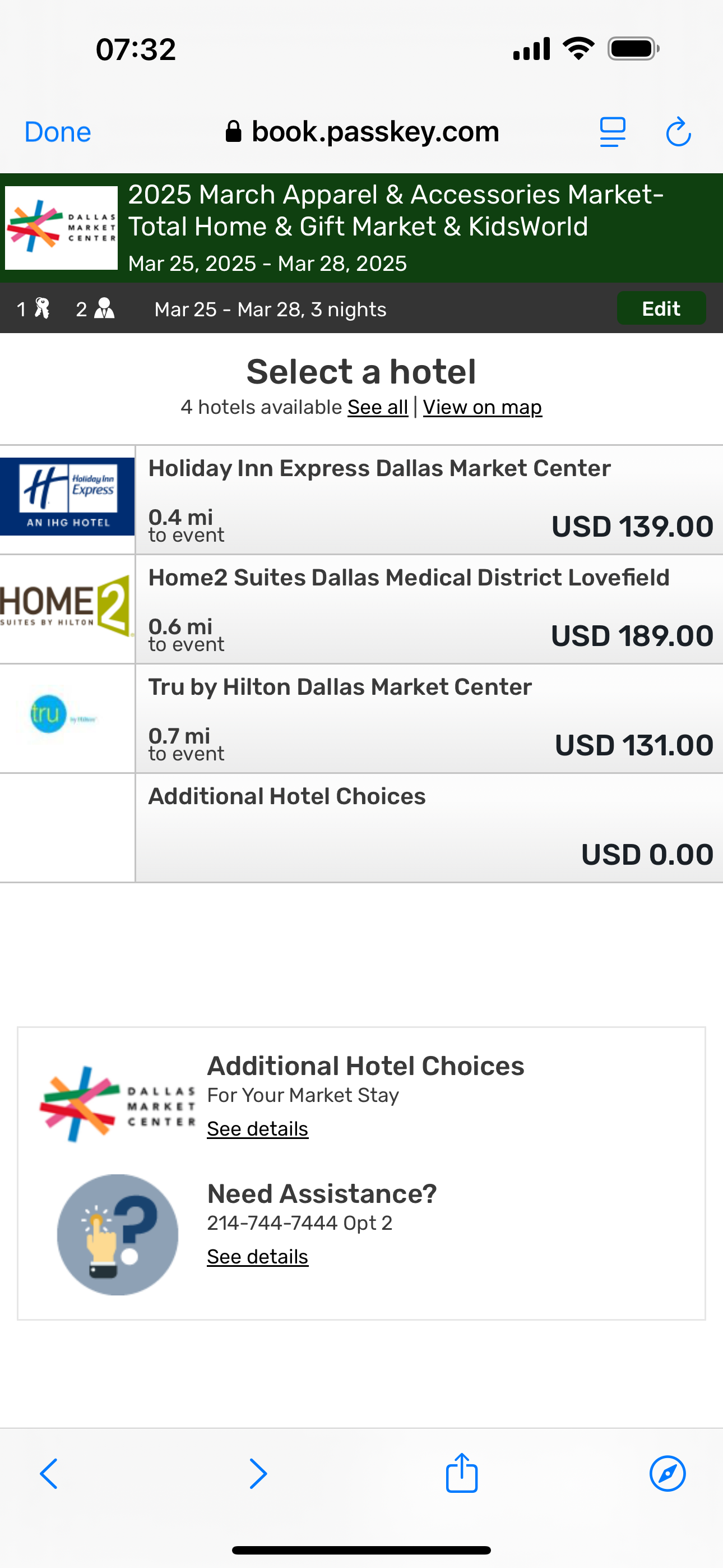This screenshot has height=1568, width=723.
Task: Edit the stay dates and guests
Action: [661, 308]
